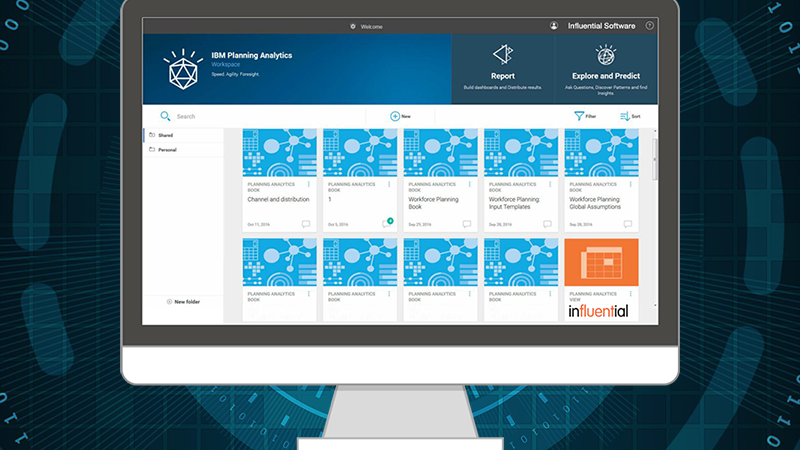Screen dimensions: 800x450
Task: Click the Sort label
Action: (x=636, y=116)
